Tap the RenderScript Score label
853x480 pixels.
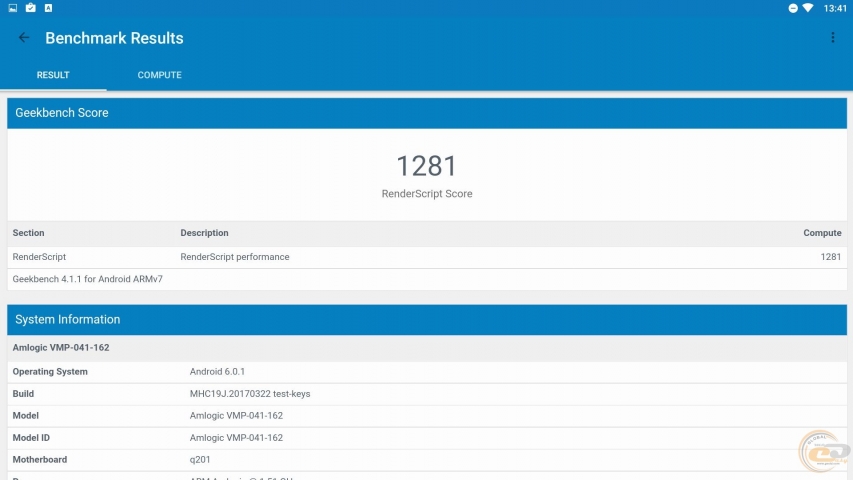pos(426,194)
